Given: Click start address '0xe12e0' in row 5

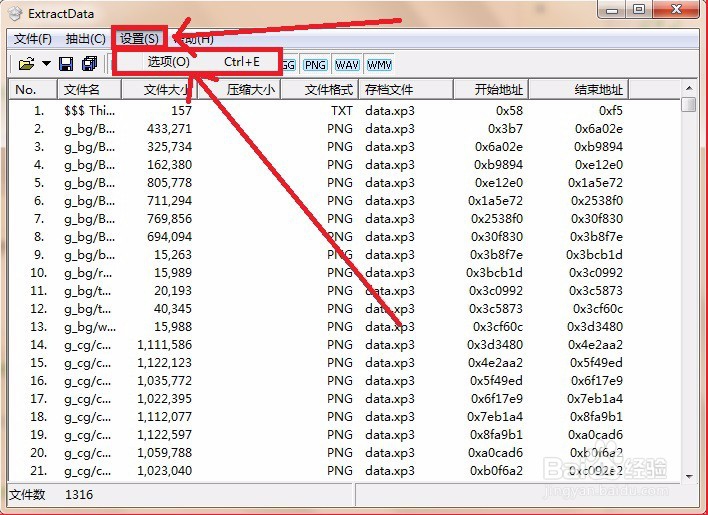Looking at the screenshot, I should coord(499,183).
